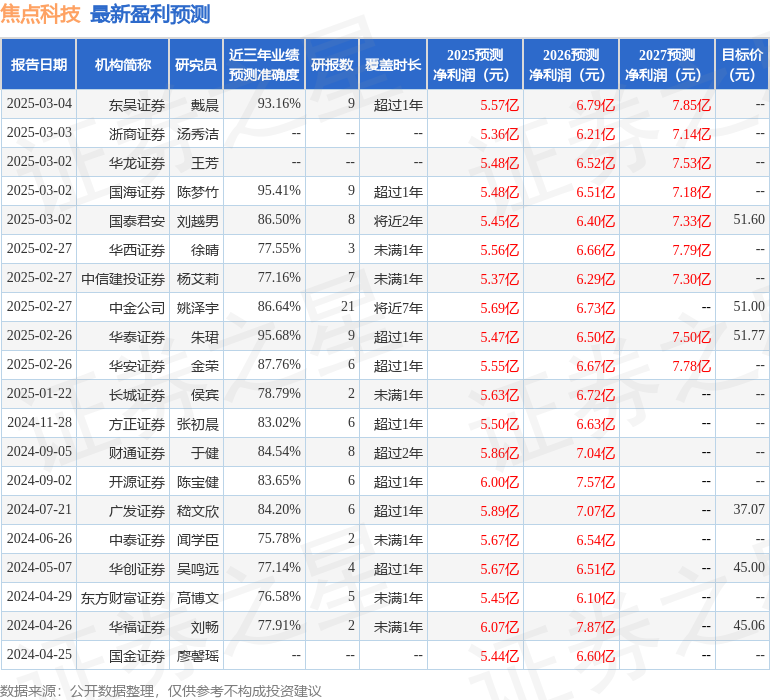The image size is (770, 700).
Task: Select the 覆盖时长 column header
Action: 393,64
